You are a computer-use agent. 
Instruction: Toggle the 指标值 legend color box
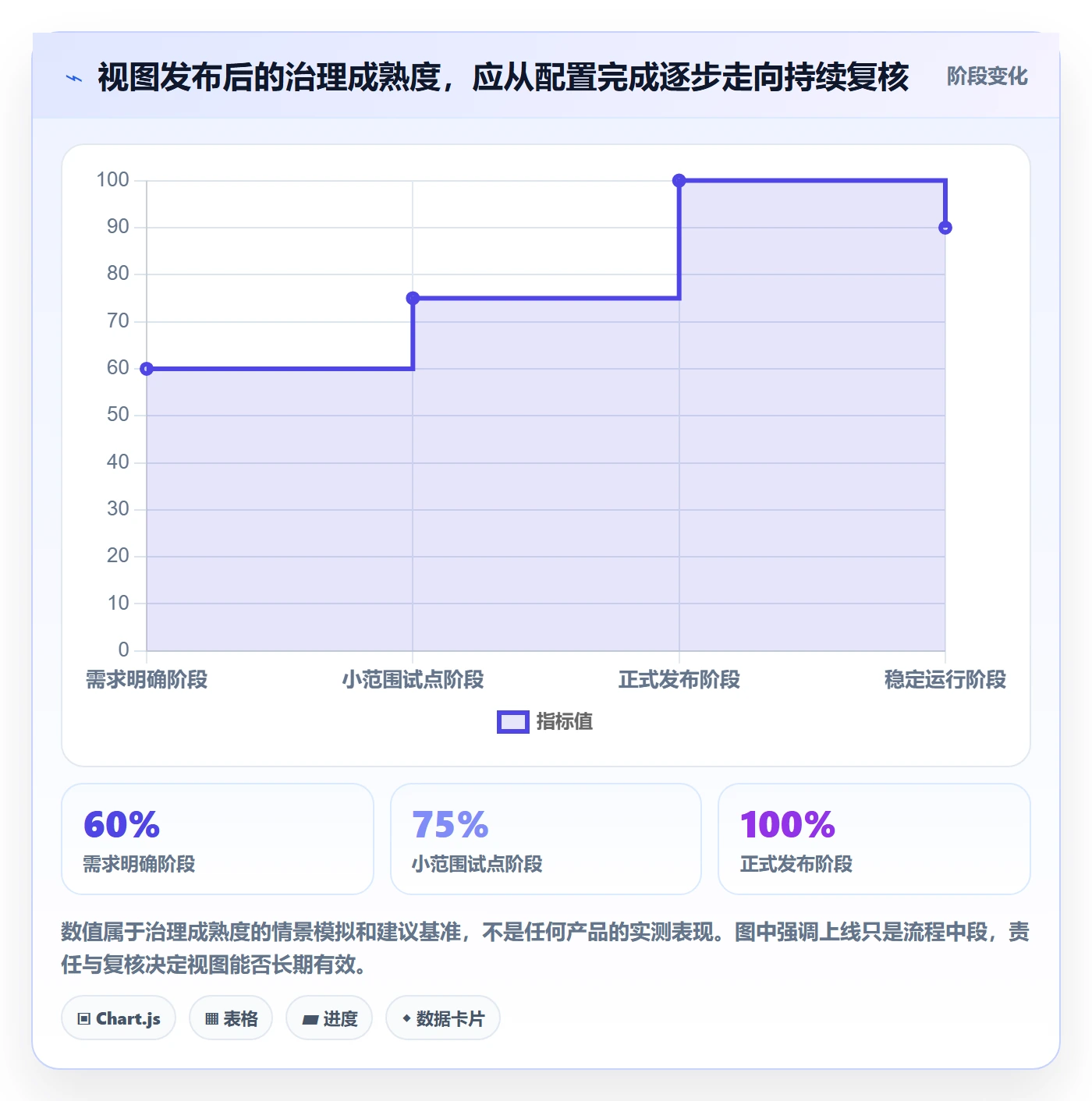pos(513,722)
